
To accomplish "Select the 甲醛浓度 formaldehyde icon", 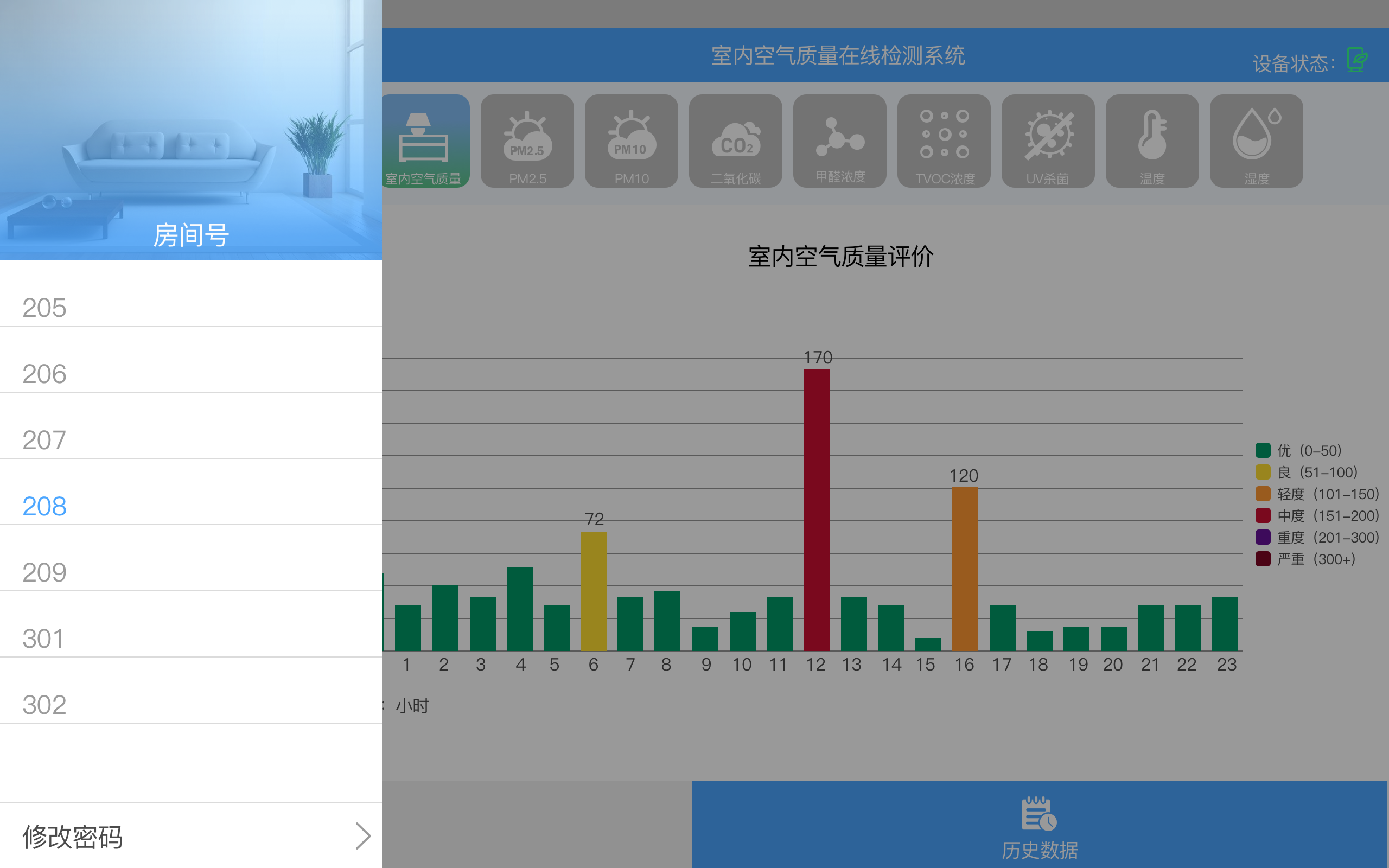I will [x=840, y=141].
